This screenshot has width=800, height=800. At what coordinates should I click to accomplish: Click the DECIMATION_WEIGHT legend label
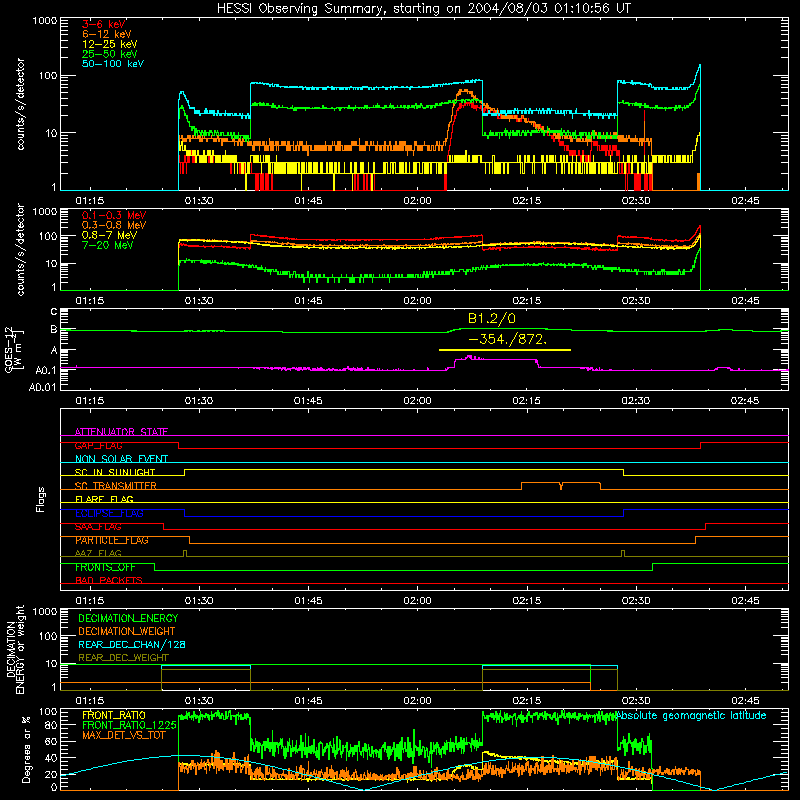click(127, 631)
